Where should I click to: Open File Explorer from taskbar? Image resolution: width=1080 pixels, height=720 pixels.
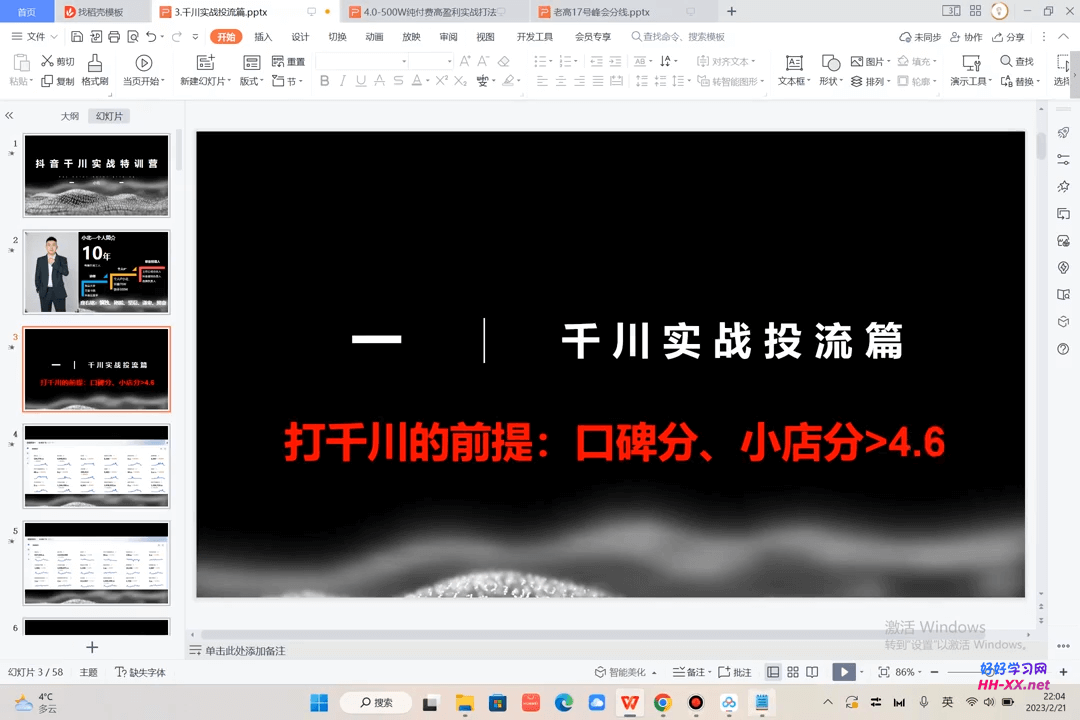[x=465, y=703]
